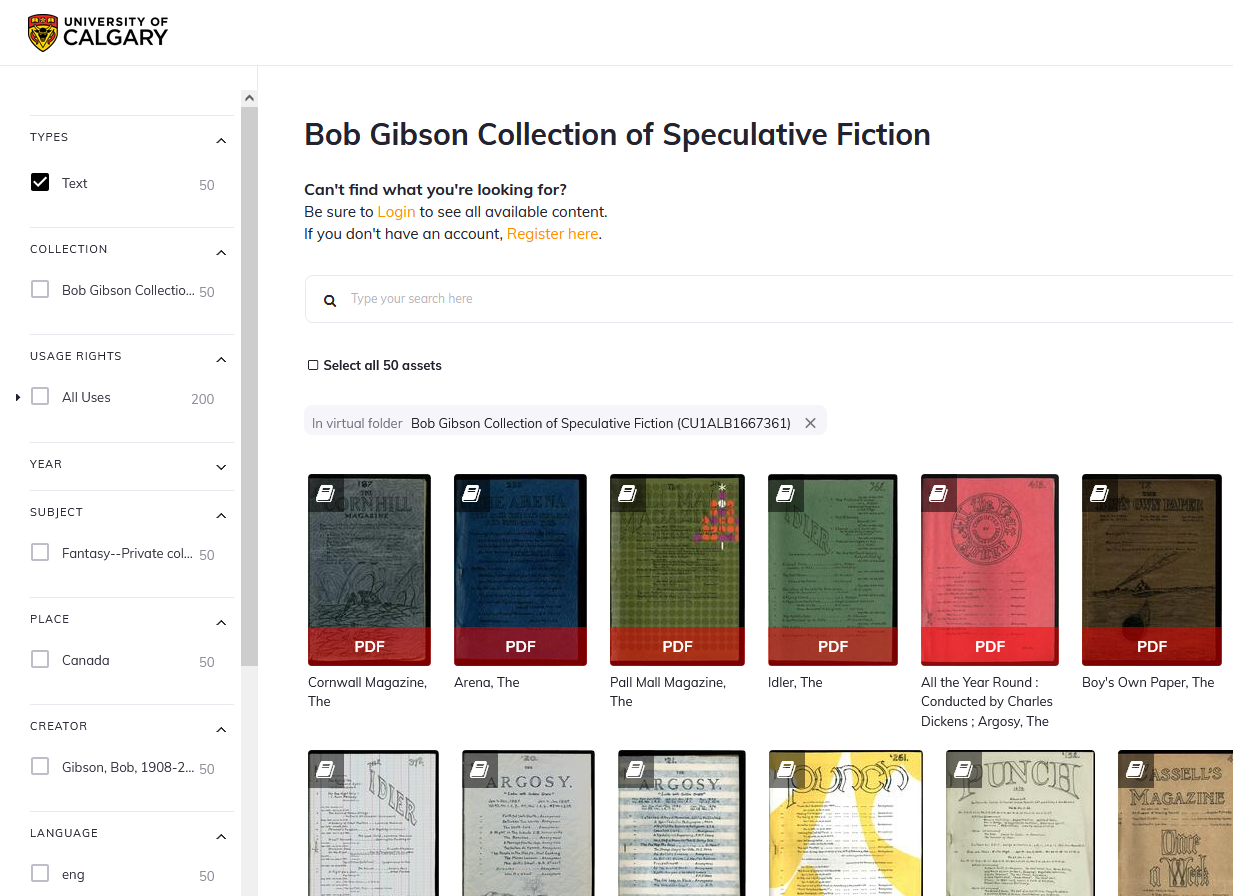Click the University of Calgary logo
1233x896 pixels.
pos(98,33)
